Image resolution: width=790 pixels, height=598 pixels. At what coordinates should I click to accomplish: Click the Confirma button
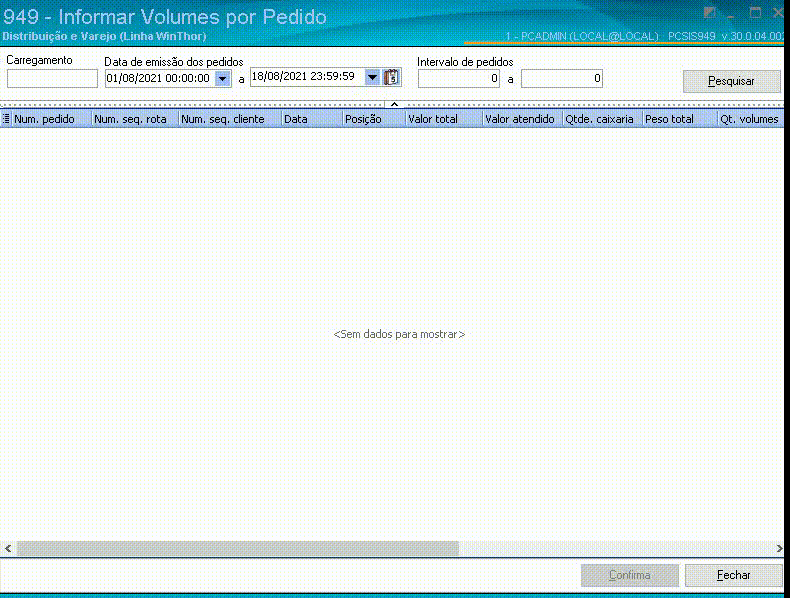tap(630, 575)
